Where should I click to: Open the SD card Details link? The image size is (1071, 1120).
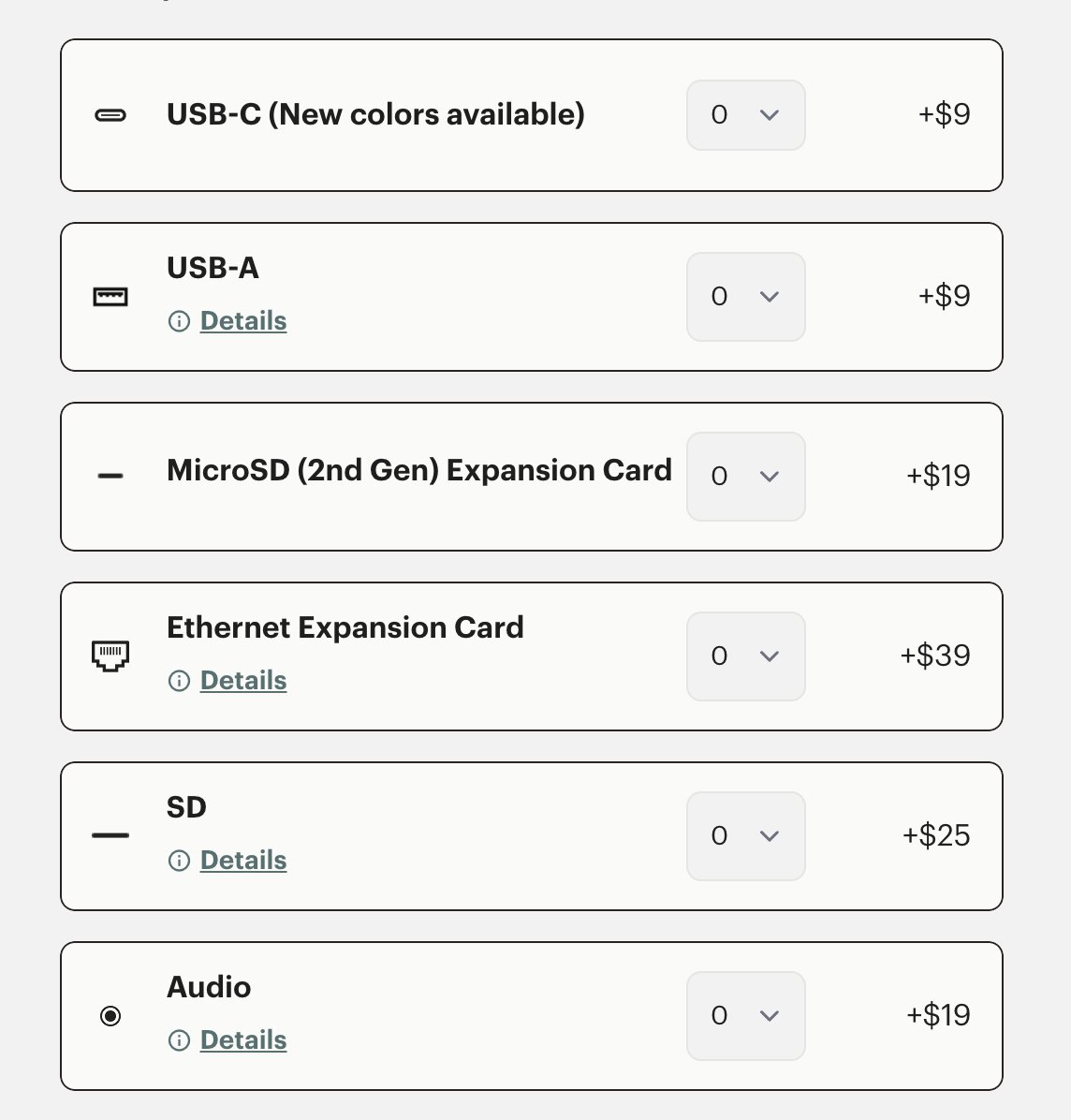pos(243,861)
